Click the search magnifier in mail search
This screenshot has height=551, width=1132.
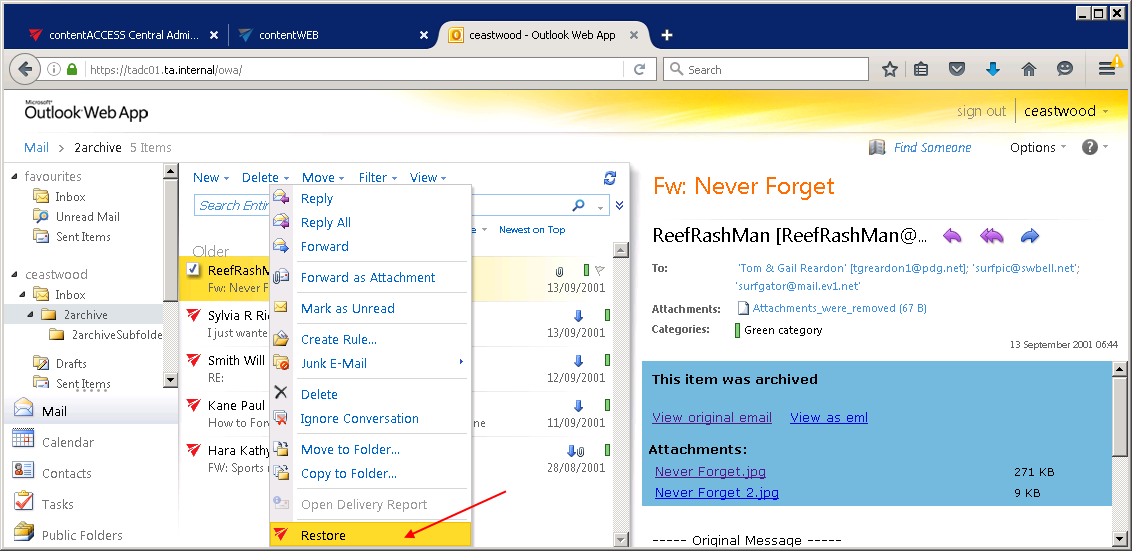click(578, 205)
